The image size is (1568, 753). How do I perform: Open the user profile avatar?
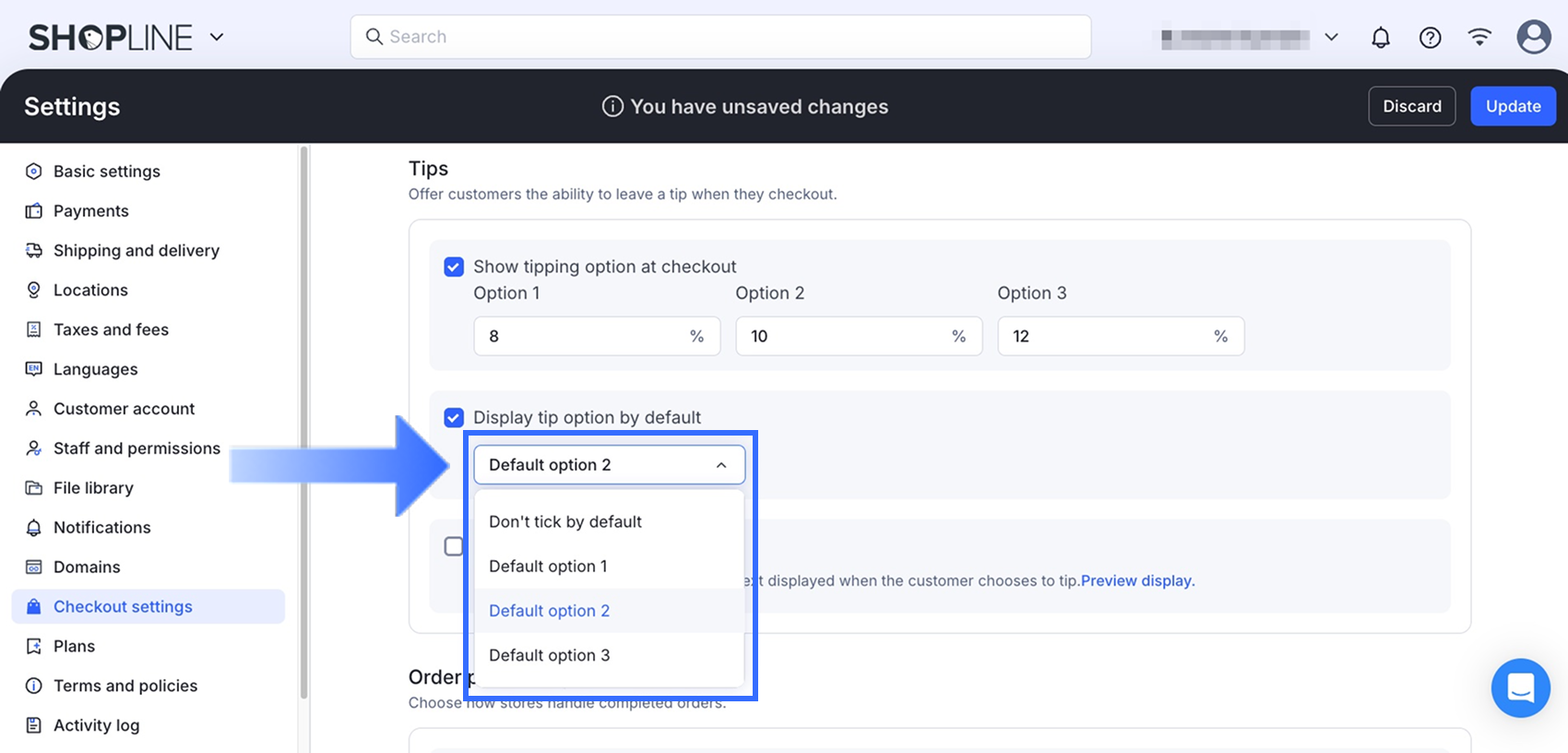[1533, 37]
